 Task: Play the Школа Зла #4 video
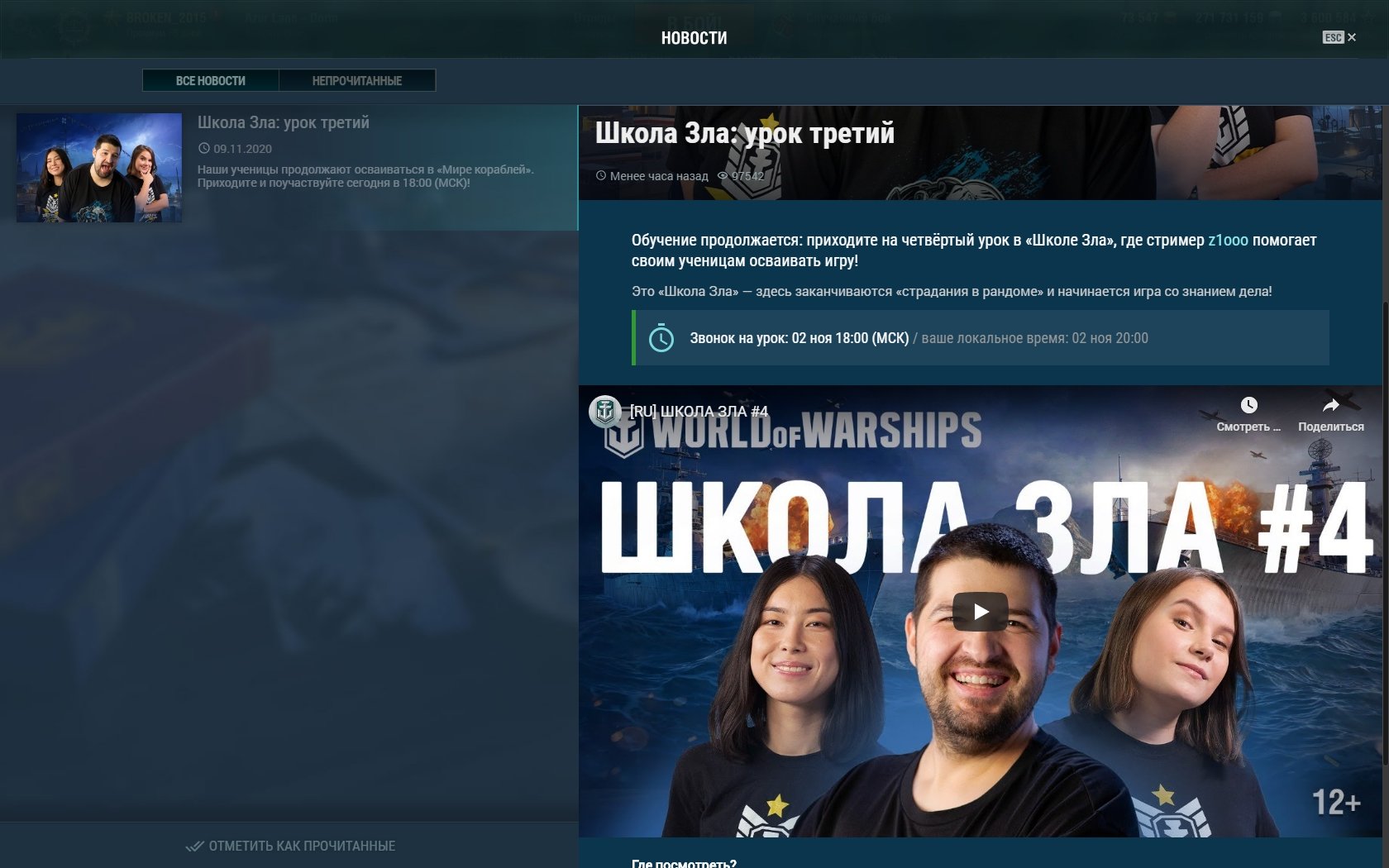point(981,612)
